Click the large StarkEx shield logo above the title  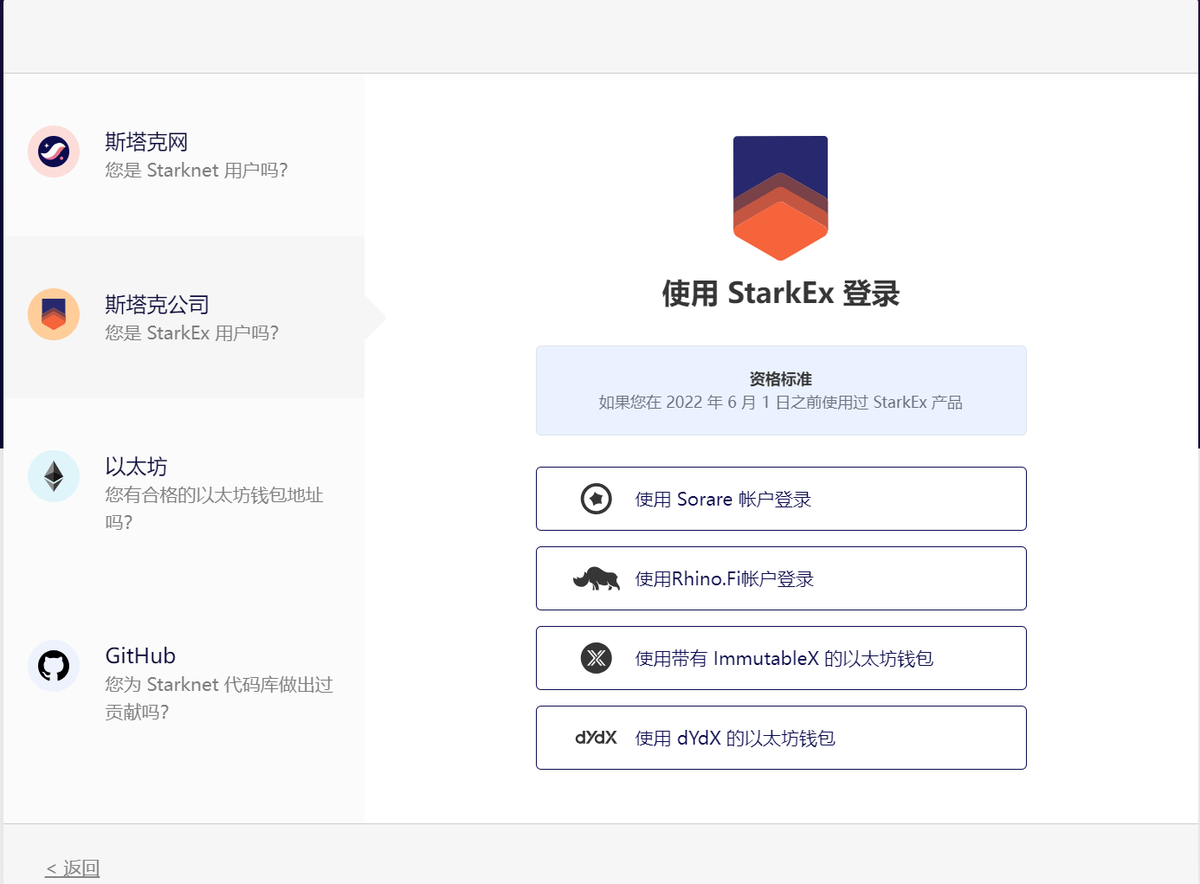(781, 197)
